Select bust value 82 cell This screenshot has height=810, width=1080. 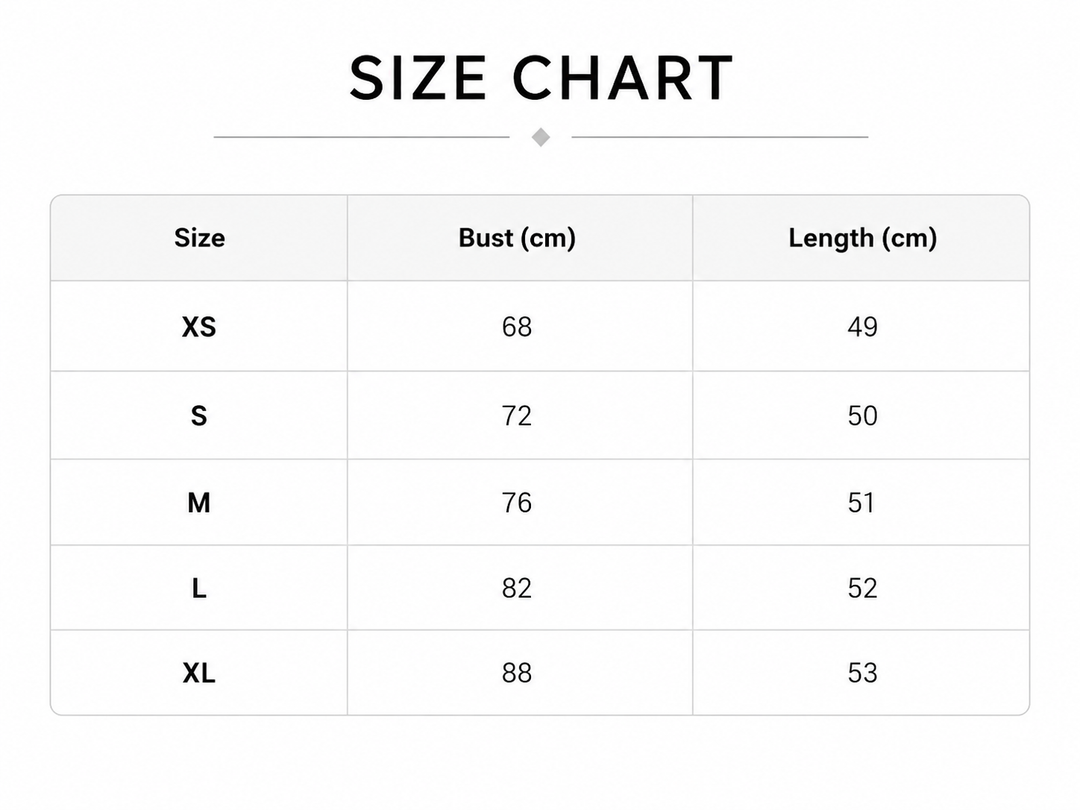(x=520, y=588)
